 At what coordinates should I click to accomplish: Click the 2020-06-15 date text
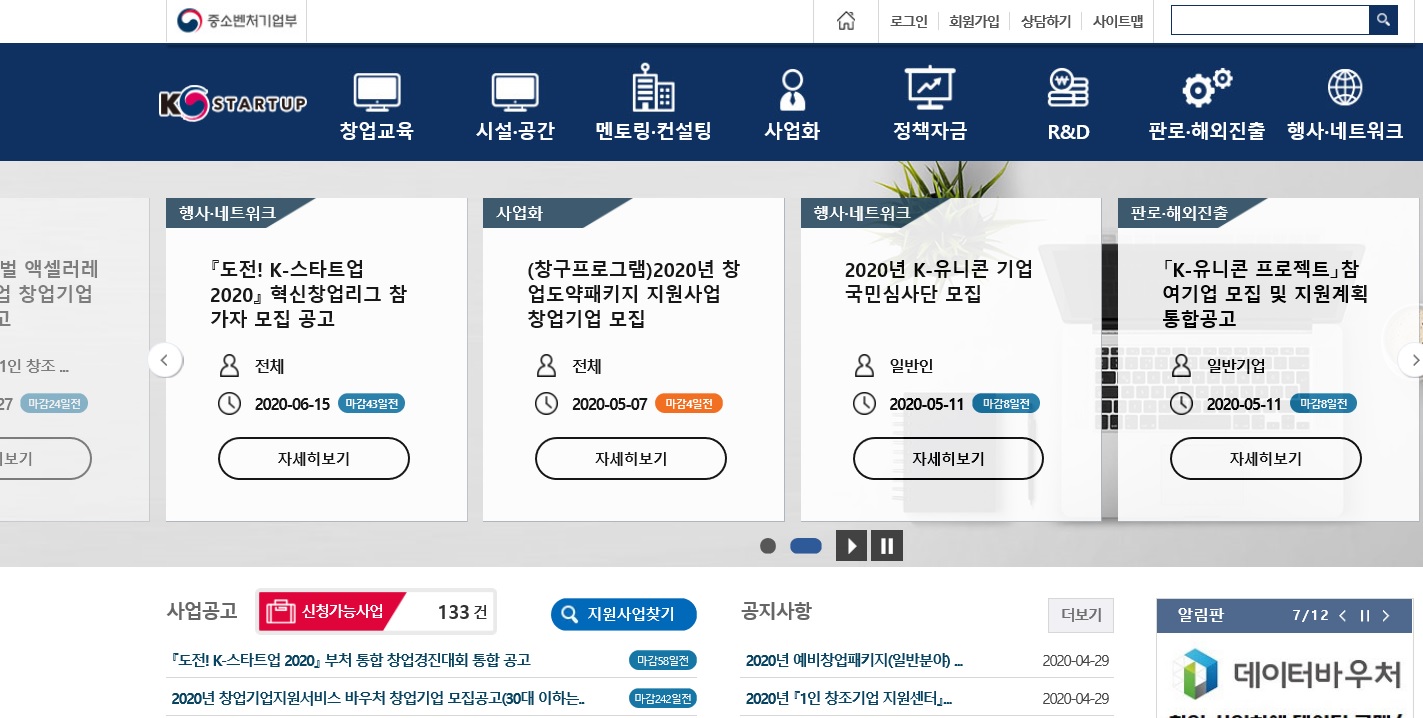pos(292,404)
